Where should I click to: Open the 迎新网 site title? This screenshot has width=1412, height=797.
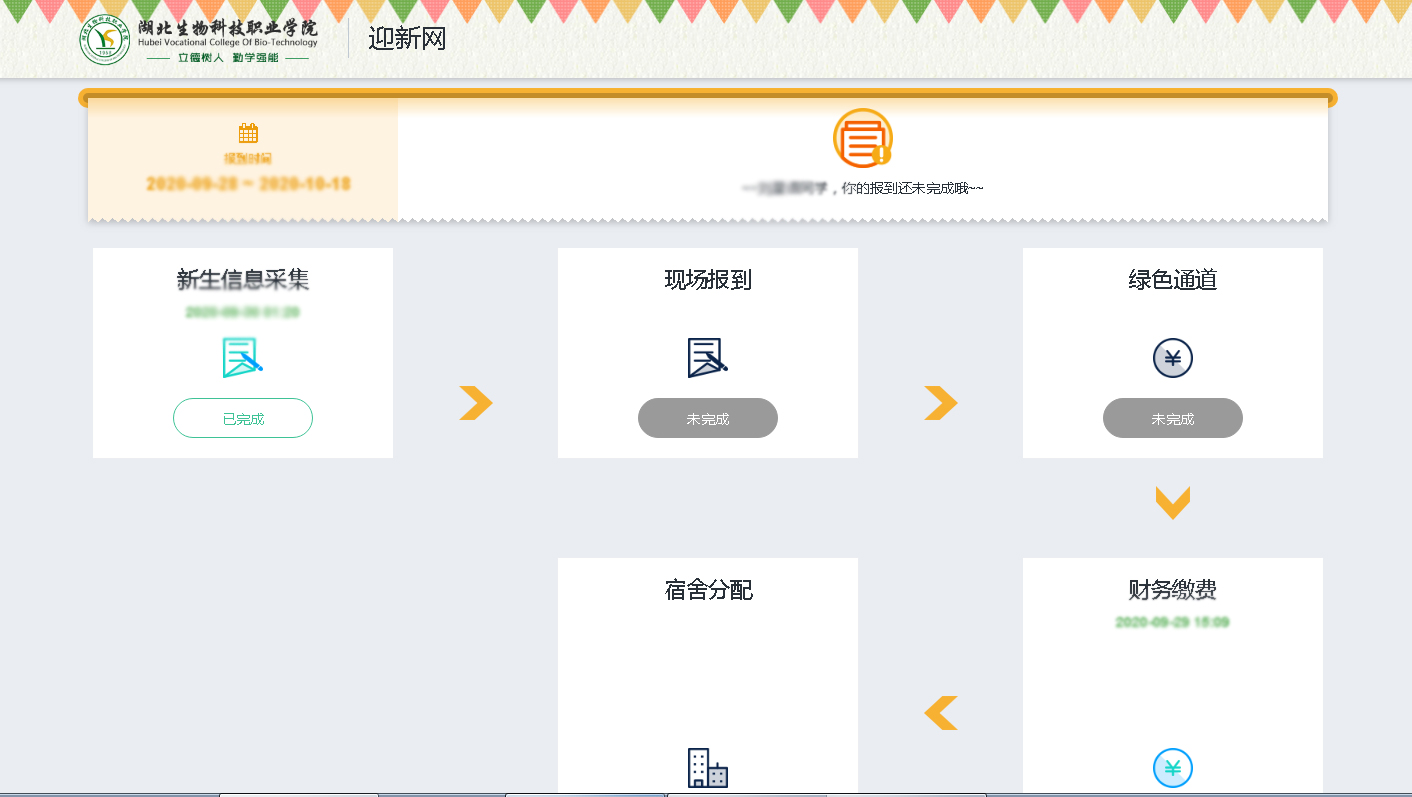coord(407,39)
